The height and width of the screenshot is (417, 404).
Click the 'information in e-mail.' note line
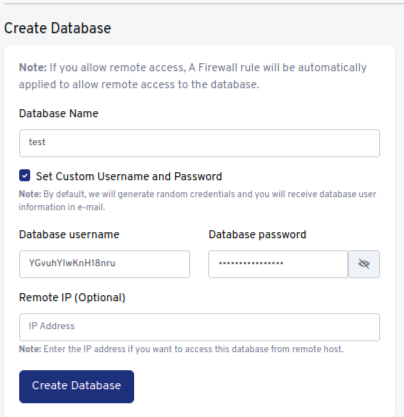62,207
